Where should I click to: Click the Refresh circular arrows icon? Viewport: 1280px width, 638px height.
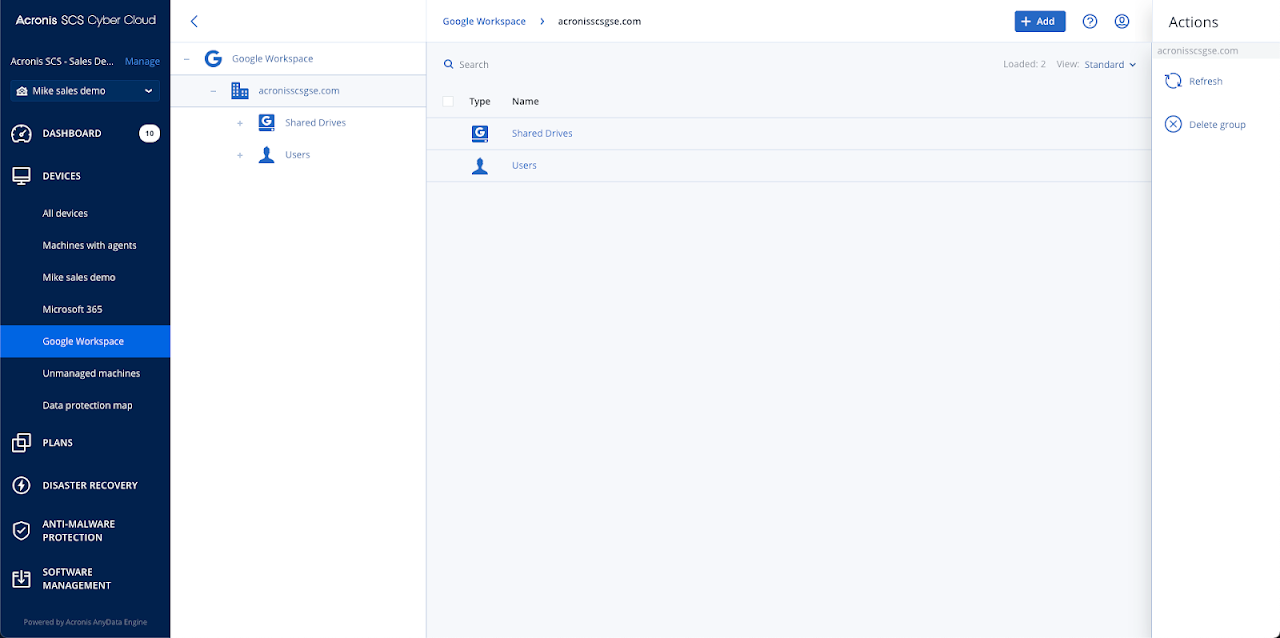1173,81
